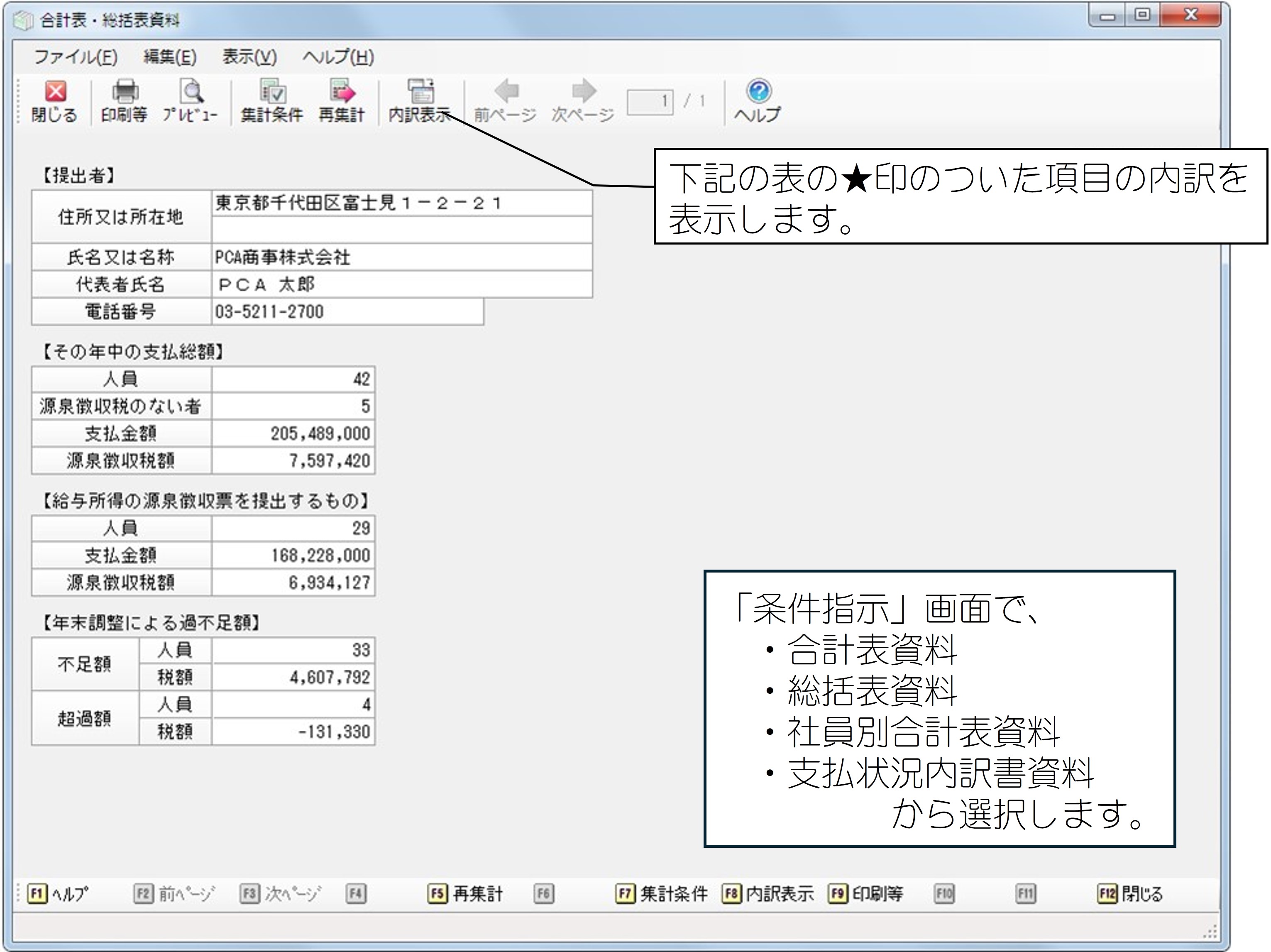Open the ファイル(F) menu
Viewport: 1271px width, 952px height.
point(76,57)
